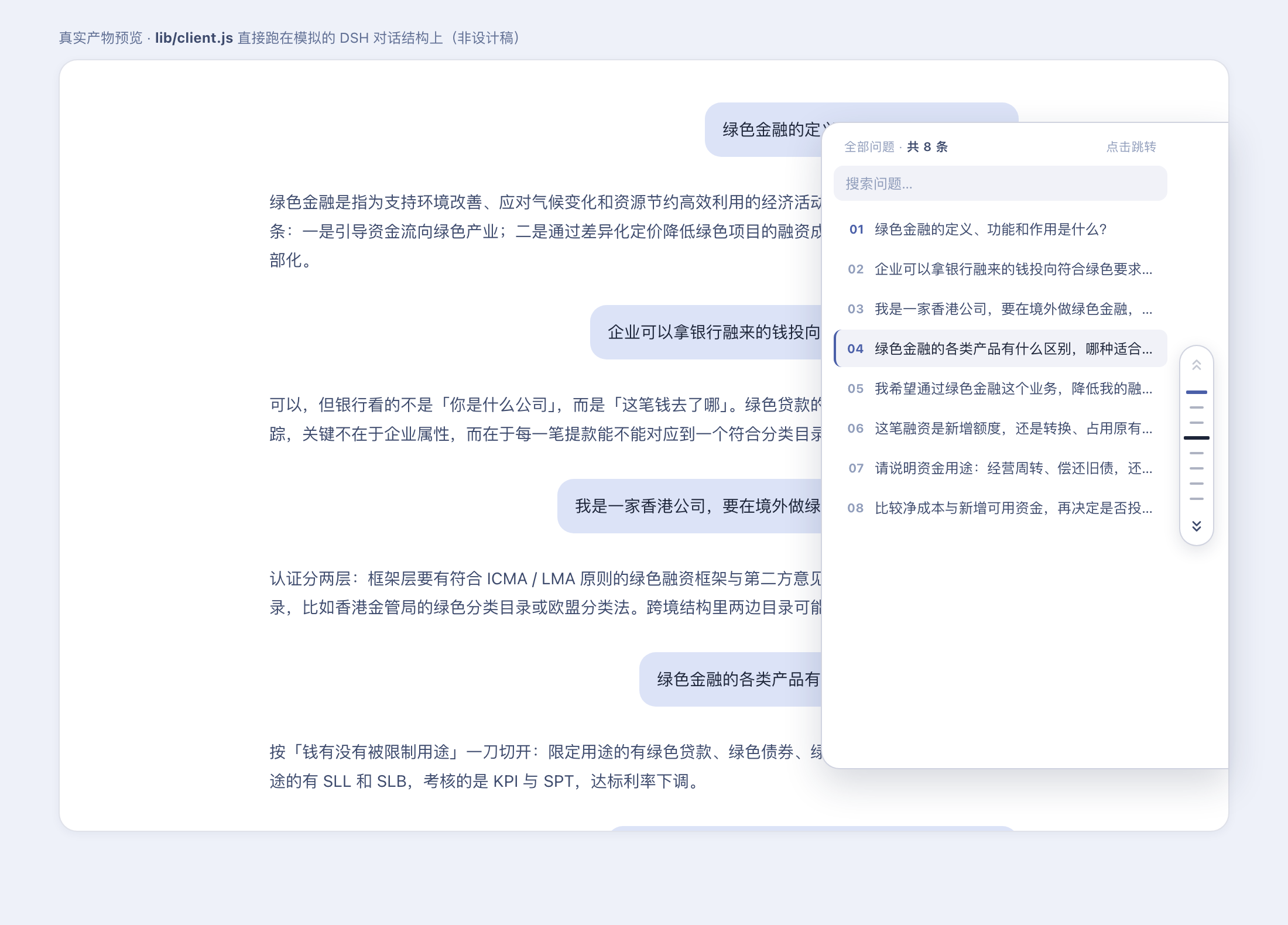Click the chat bubble 我是一家香港公司，要在境外做绿
1288x925 pixels.
click(x=690, y=506)
